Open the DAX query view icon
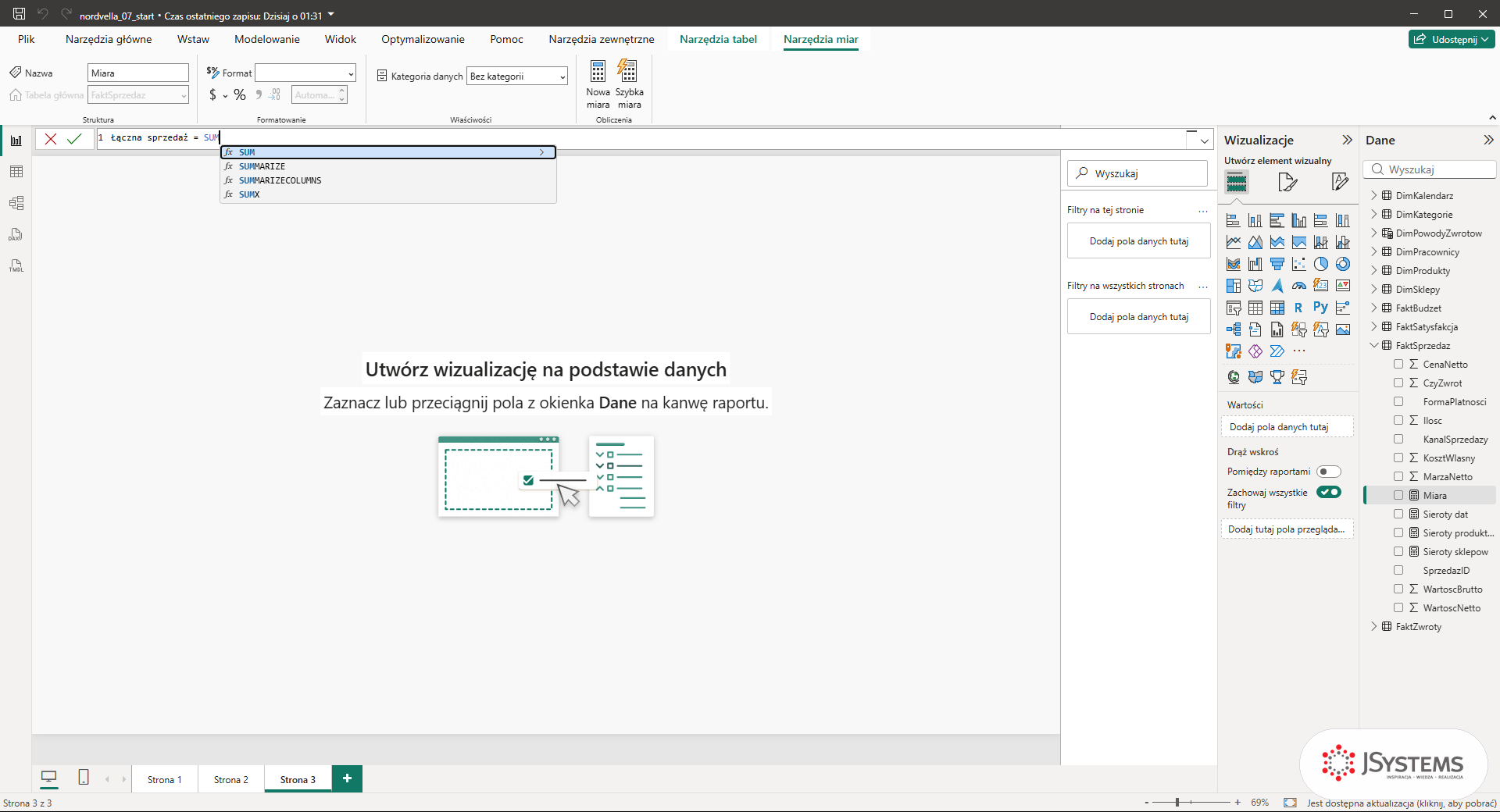Screen dimensions: 1500x812 pyautogui.click(x=16, y=234)
